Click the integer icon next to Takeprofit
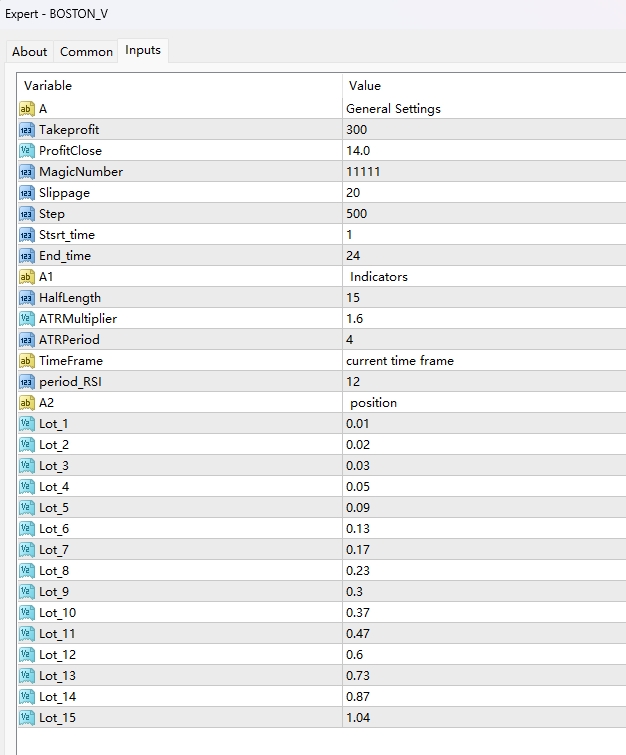The width and height of the screenshot is (626, 755). (x=26, y=130)
